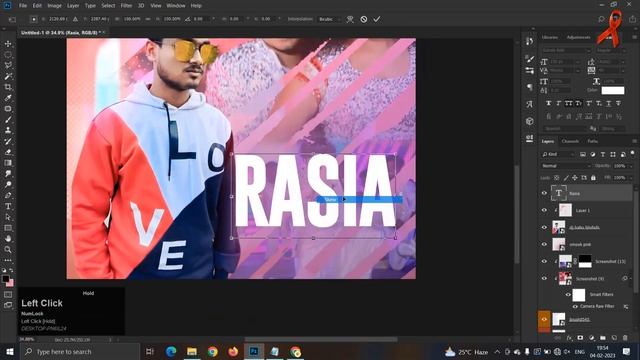The height and width of the screenshot is (360, 640).
Task: Hide the Screenshot (13) layer
Action: coord(544,261)
